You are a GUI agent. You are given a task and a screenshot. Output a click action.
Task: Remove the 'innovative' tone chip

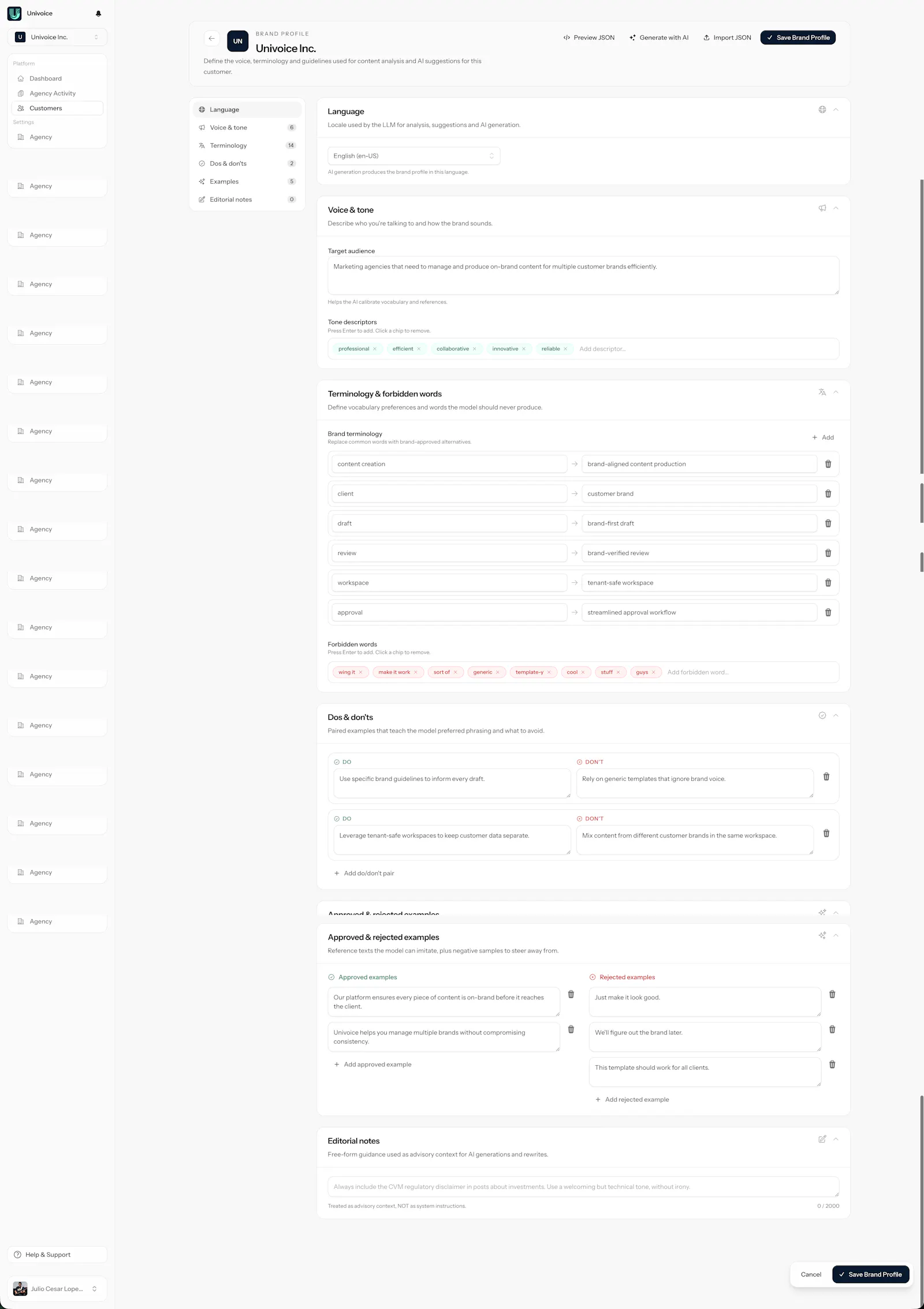(524, 349)
